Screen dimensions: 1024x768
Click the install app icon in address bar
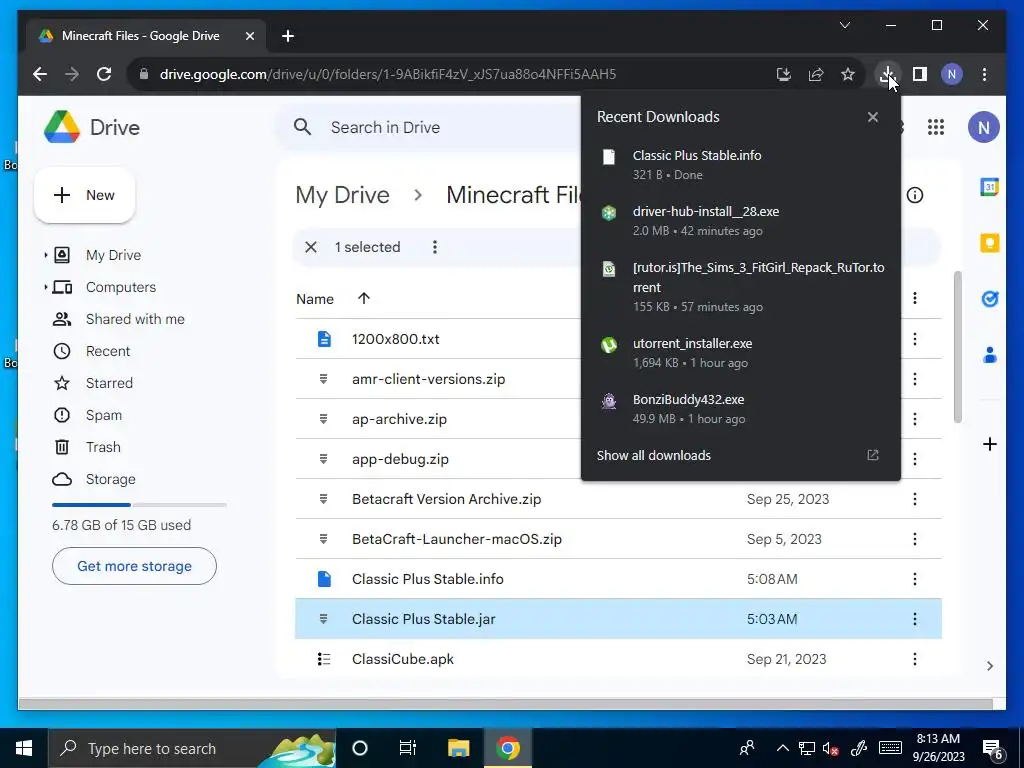tap(784, 74)
